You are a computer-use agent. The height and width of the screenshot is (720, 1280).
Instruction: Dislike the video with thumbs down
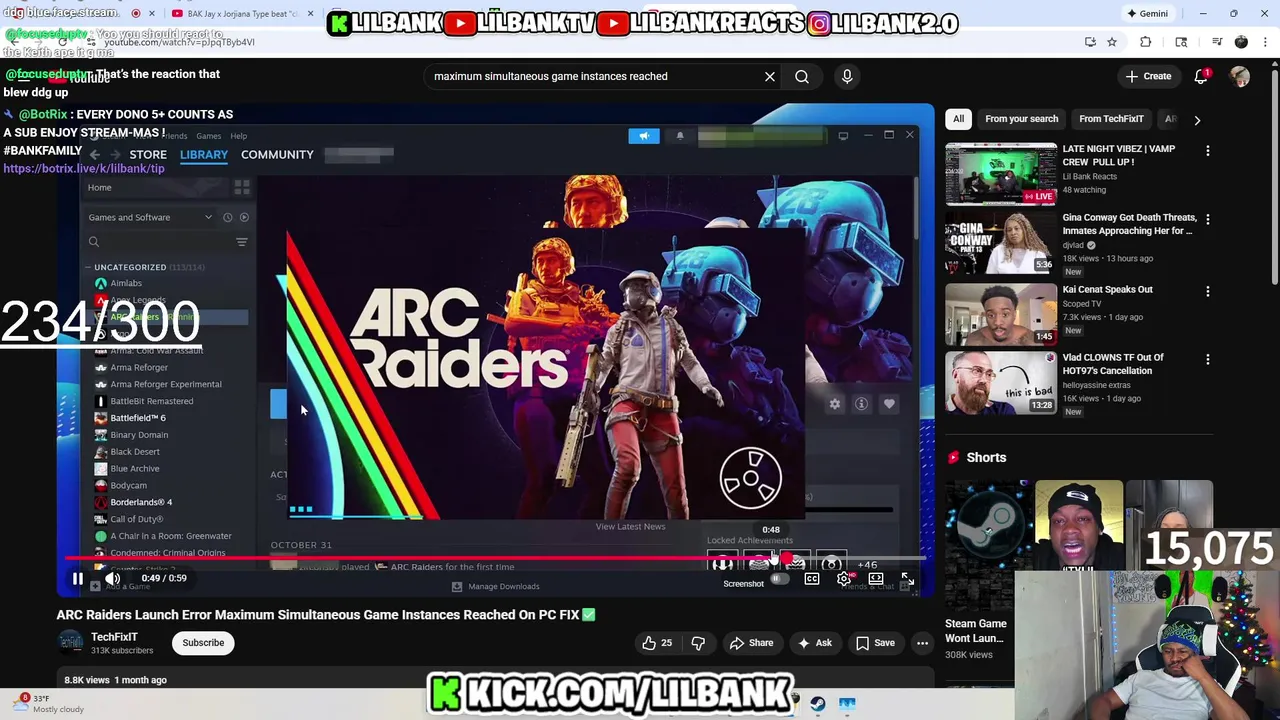pos(698,643)
